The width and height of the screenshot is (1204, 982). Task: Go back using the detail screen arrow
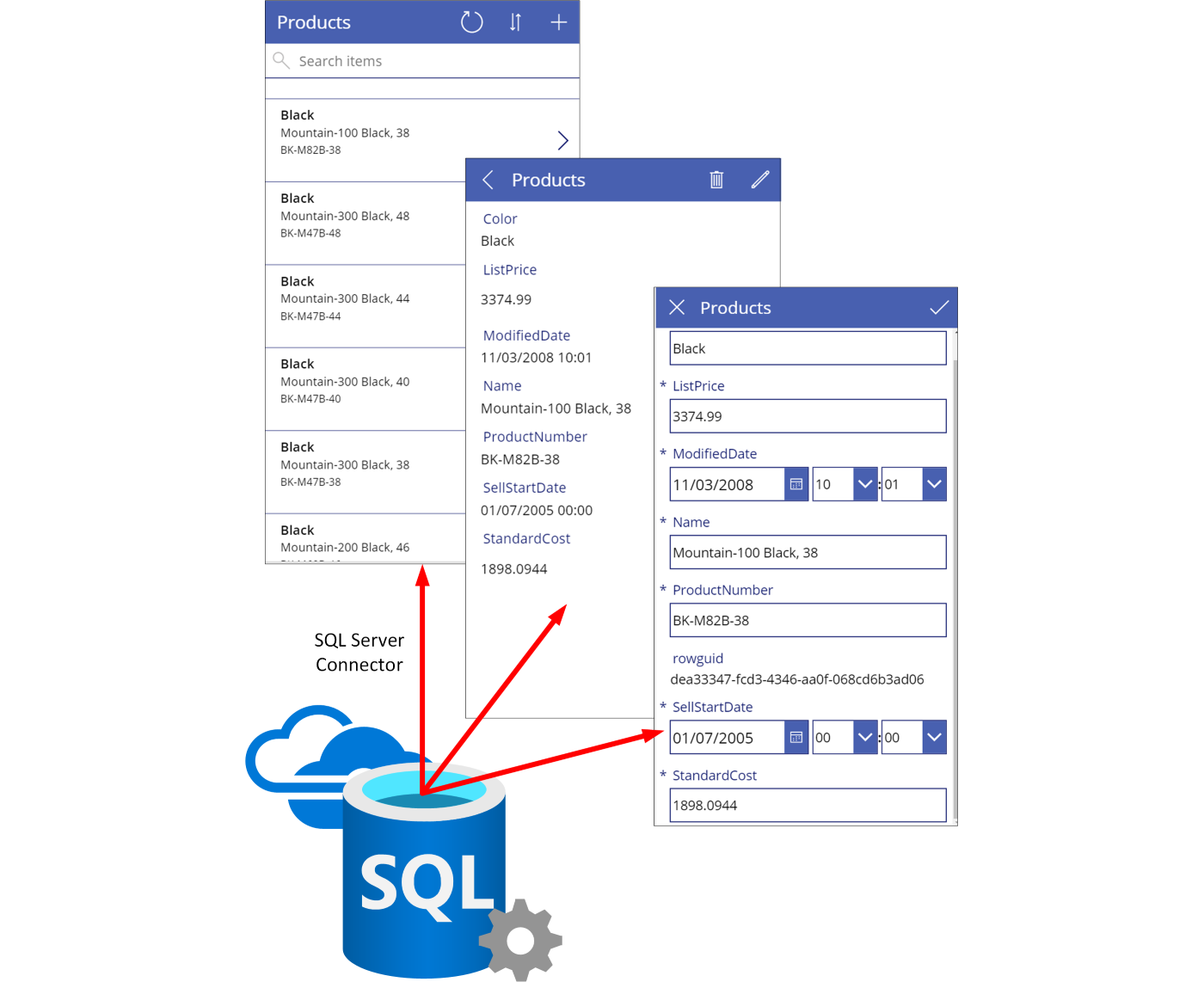coord(488,180)
